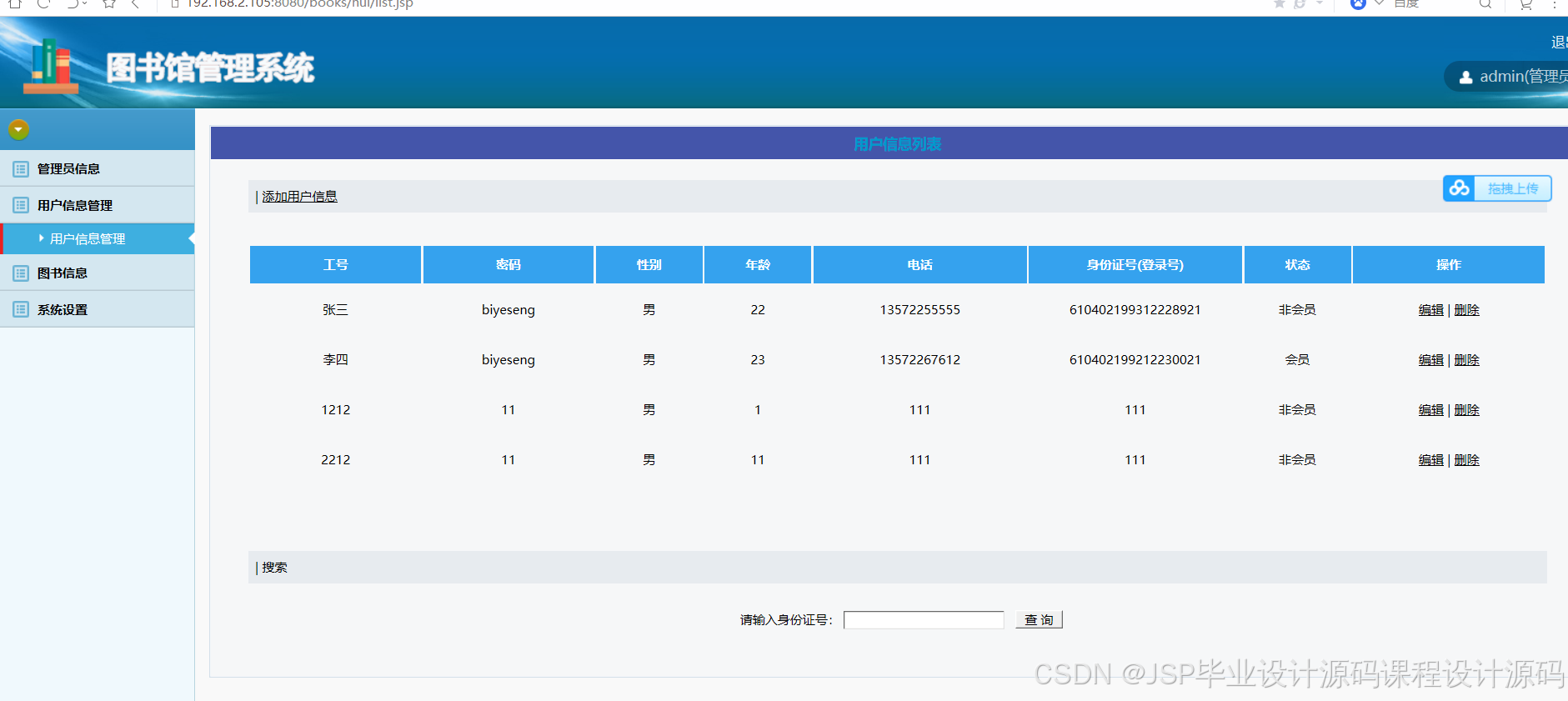
Task: Click the 工号 cell 2212
Action: pyautogui.click(x=335, y=460)
